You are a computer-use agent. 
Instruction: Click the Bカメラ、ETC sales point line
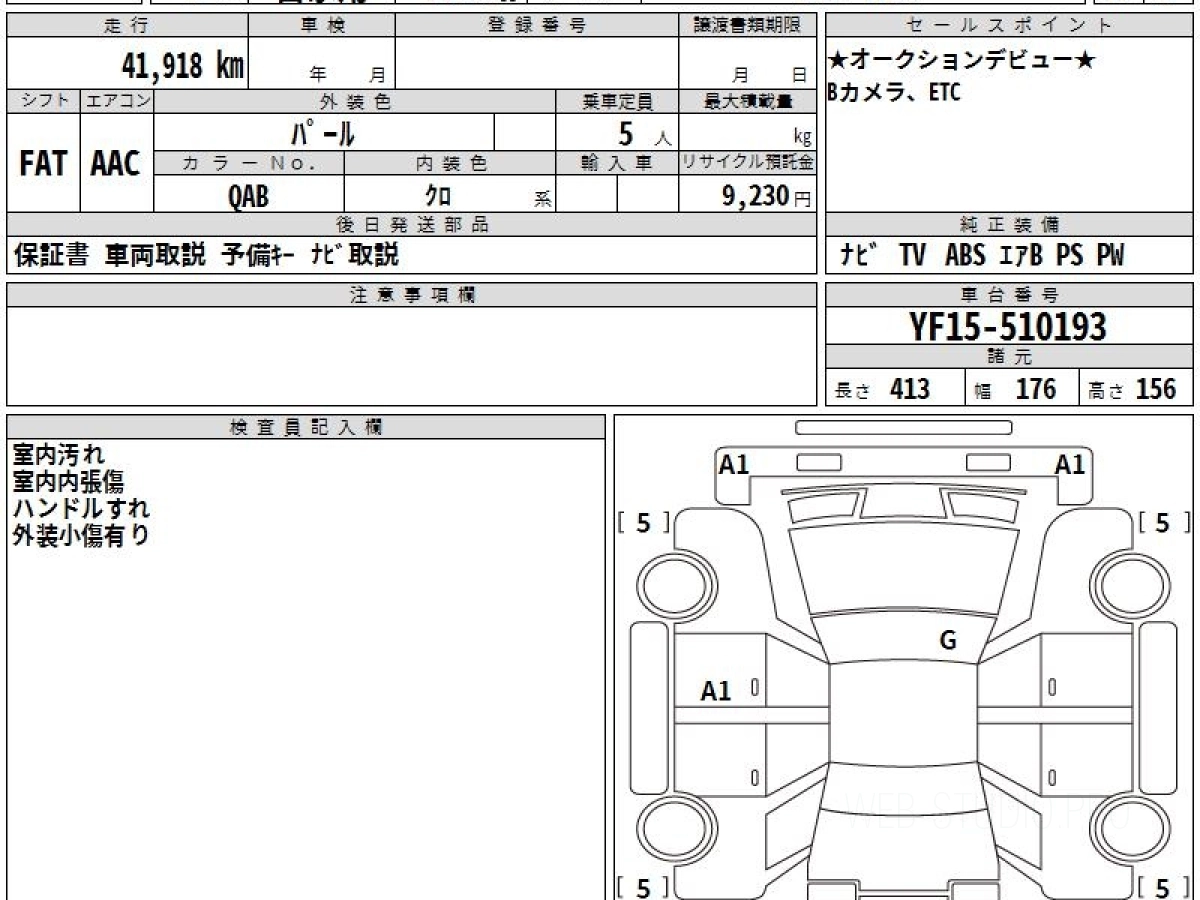[894, 93]
